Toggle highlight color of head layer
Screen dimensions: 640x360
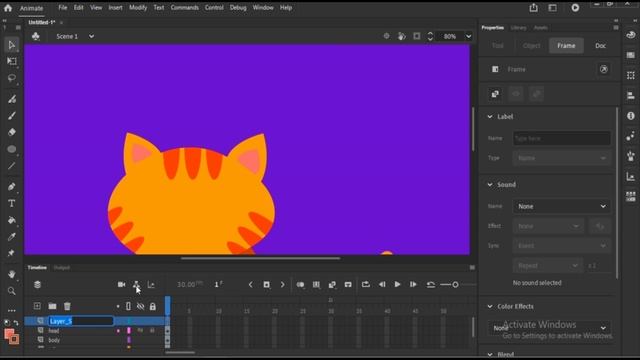point(118,331)
